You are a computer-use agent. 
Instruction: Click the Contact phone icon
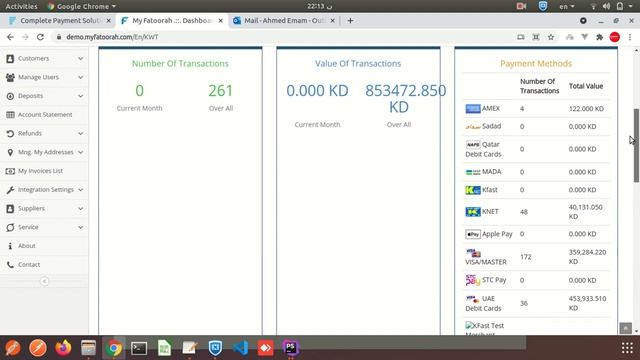pyautogui.click(x=10, y=265)
